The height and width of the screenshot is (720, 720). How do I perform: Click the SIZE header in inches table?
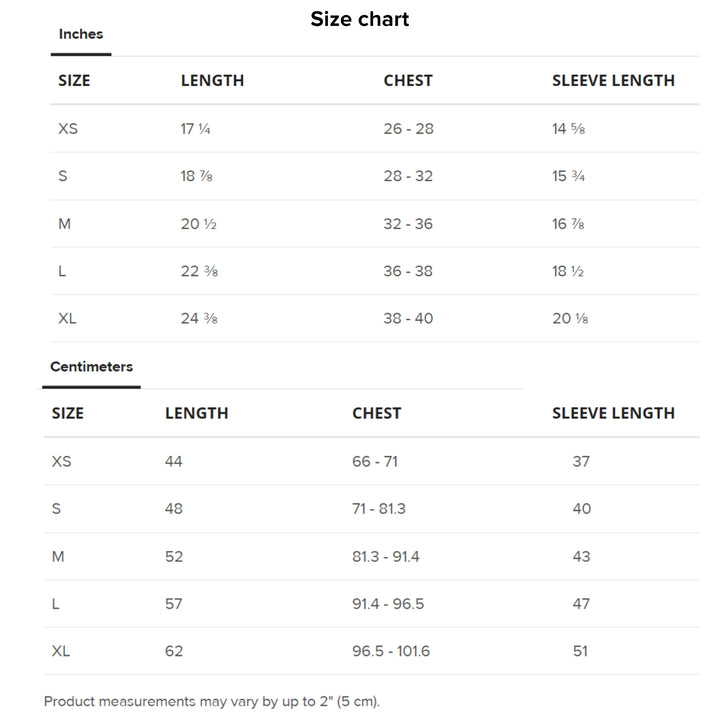pos(74,81)
